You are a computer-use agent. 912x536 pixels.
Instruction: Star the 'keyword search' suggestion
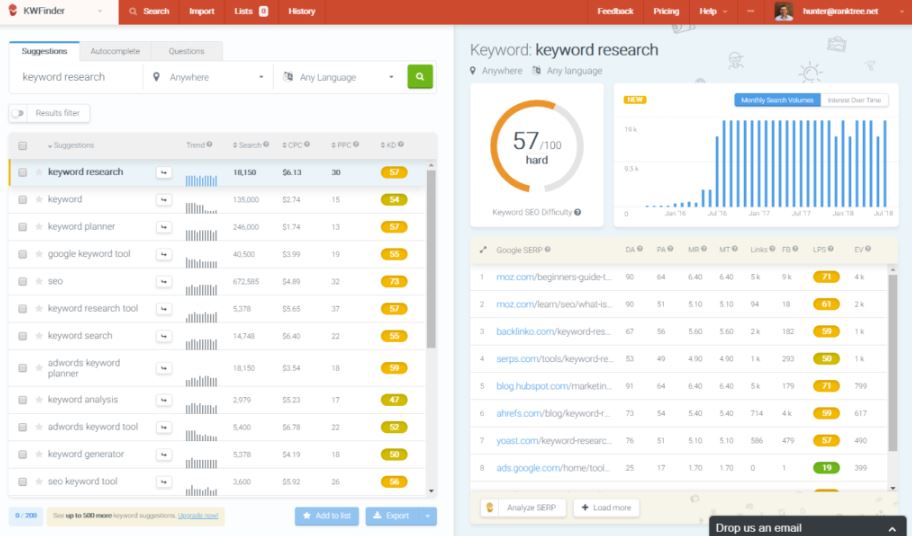click(x=39, y=336)
